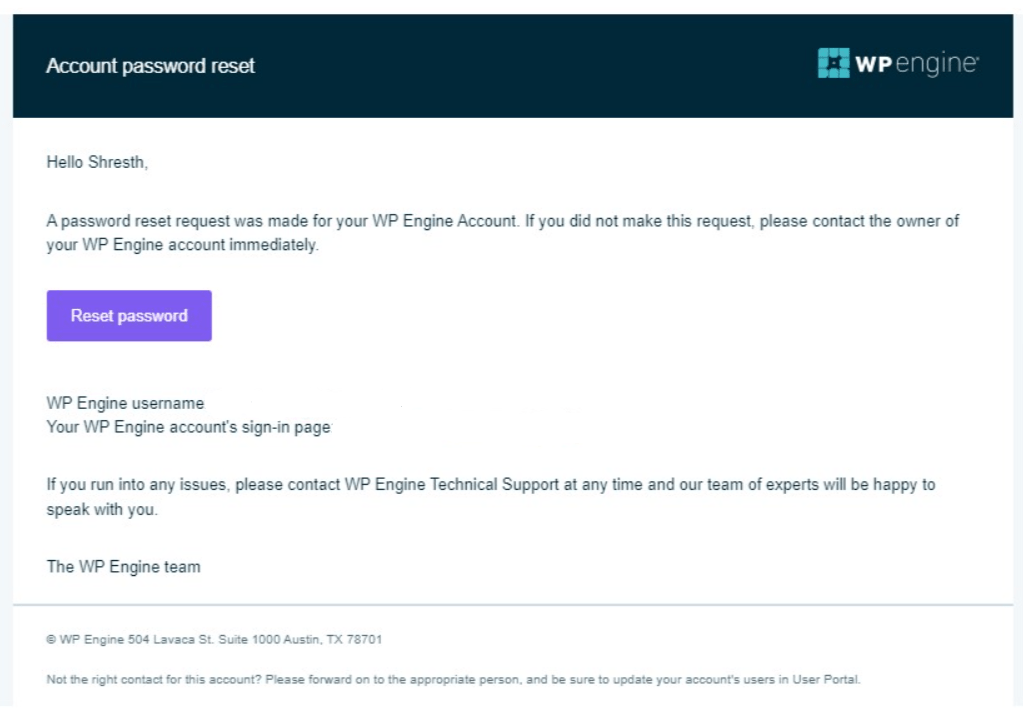Viewport: 1023px width, 718px height.
Task: Select the copyright symbol in the footer
Action: (50, 639)
